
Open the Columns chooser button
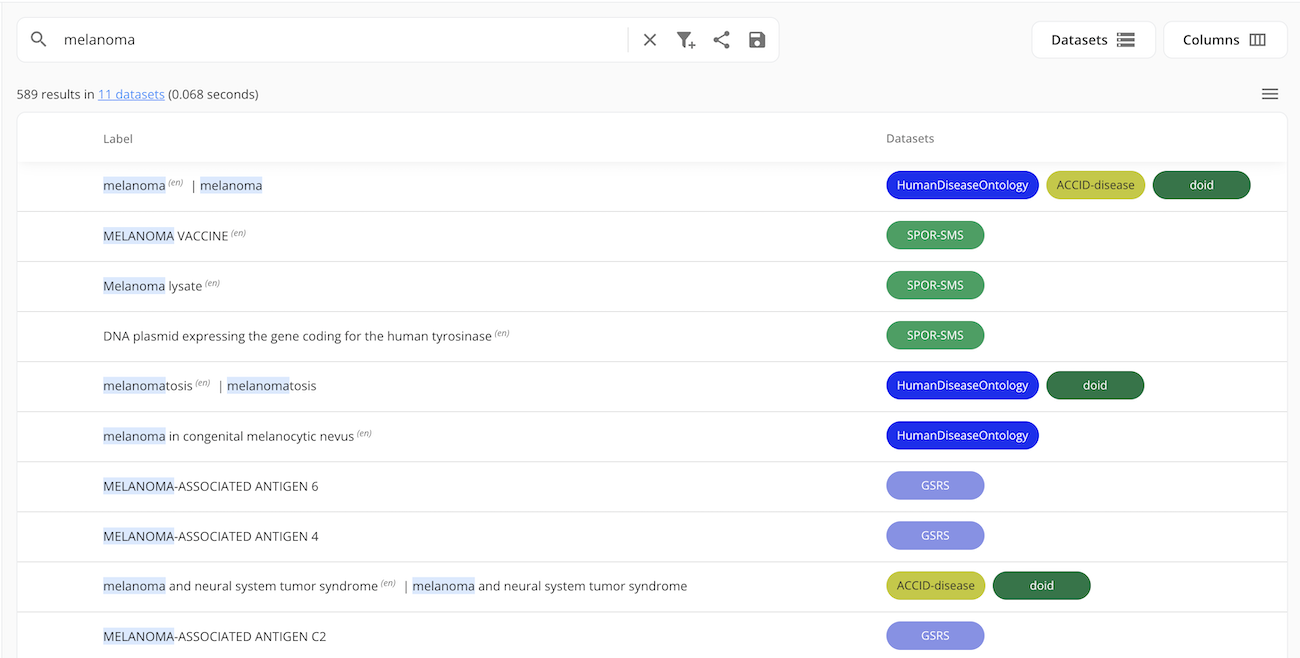point(1224,40)
